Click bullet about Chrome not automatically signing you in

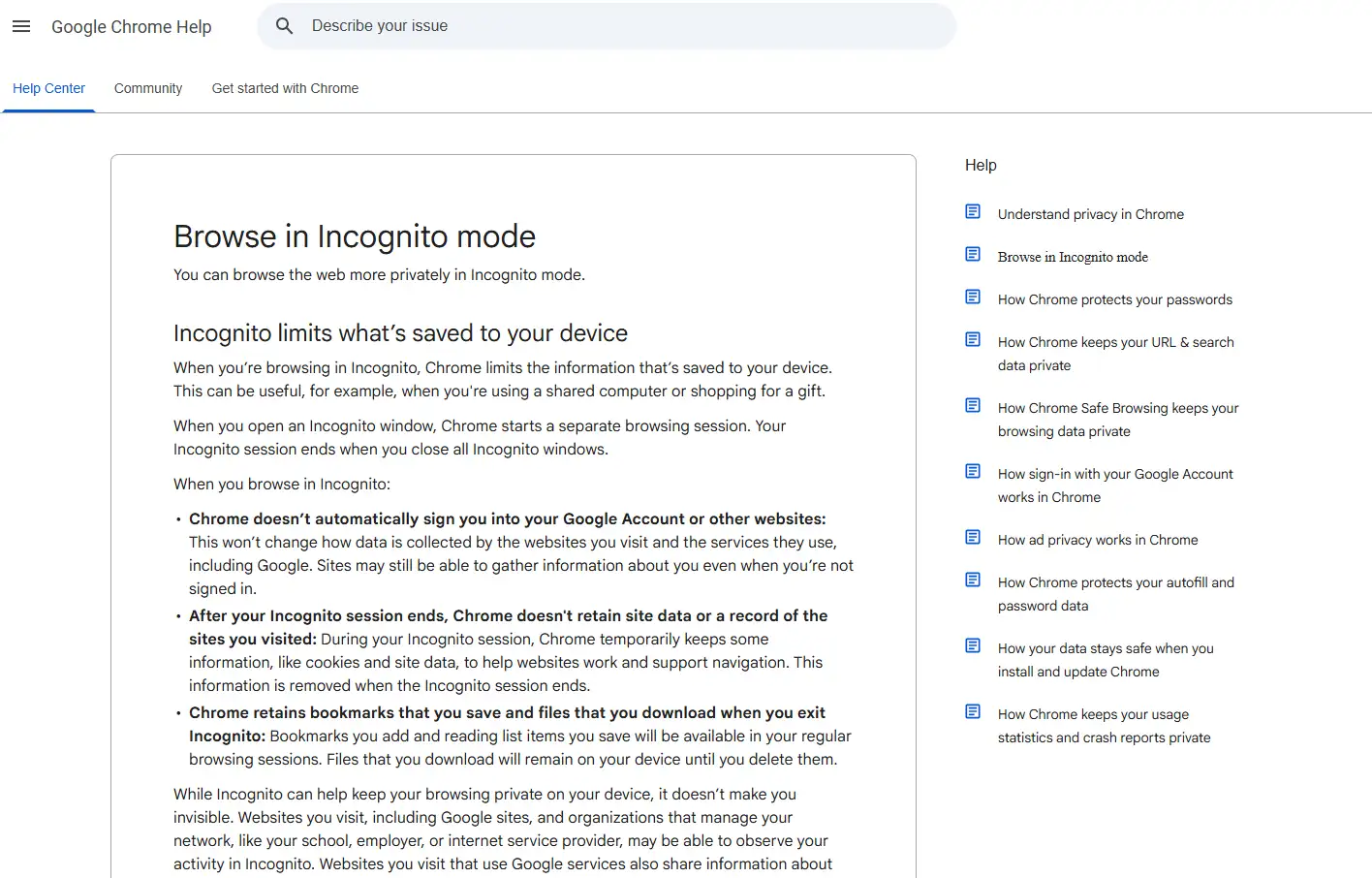coord(521,553)
